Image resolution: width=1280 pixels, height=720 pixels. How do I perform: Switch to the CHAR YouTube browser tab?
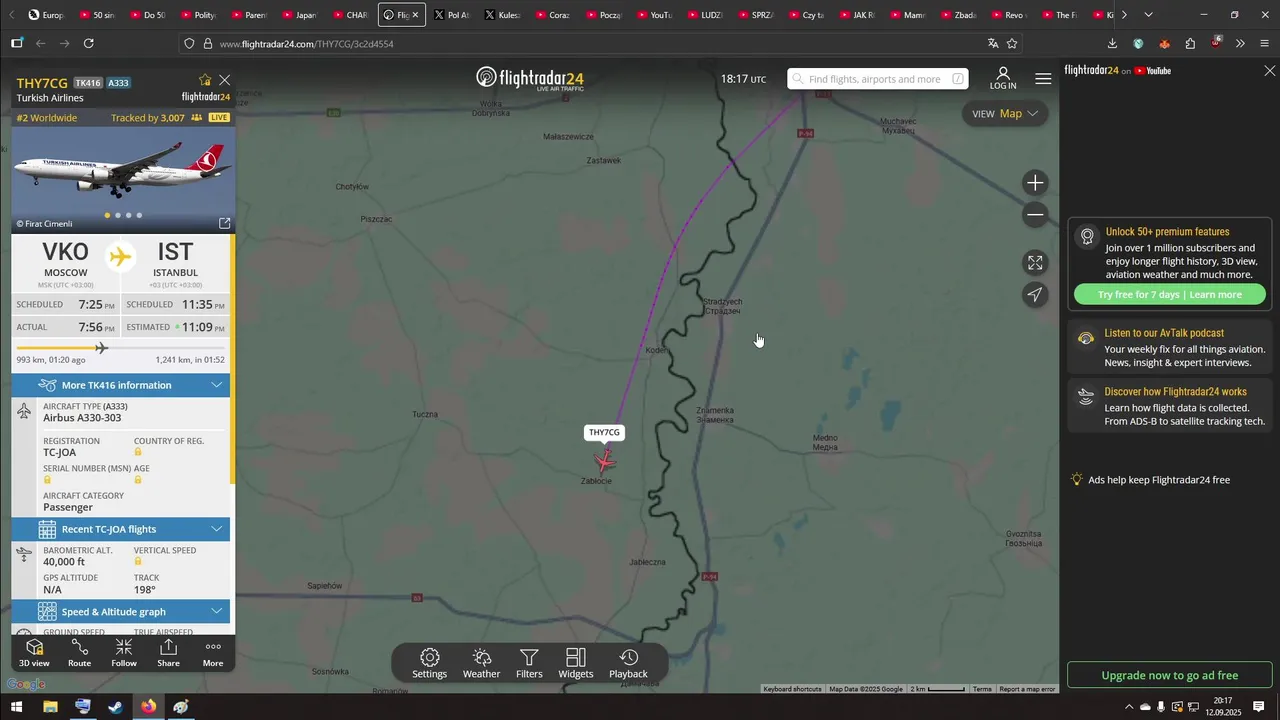coord(351,15)
